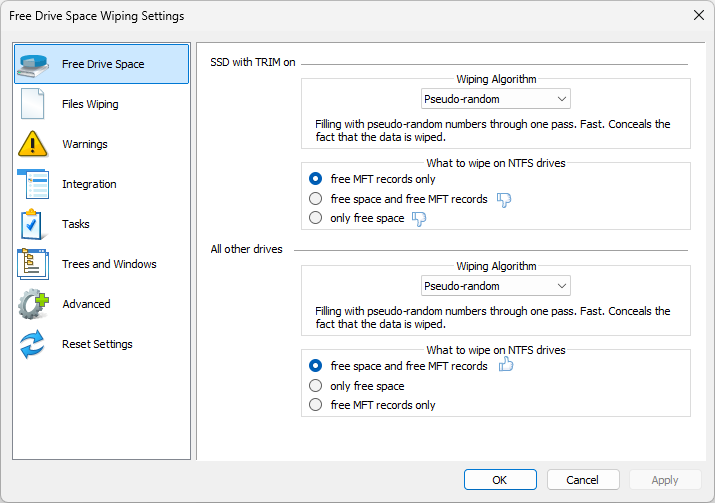The width and height of the screenshot is (715, 503).
Task: Click the Warnings yellow triangle icon
Action: (x=33, y=144)
